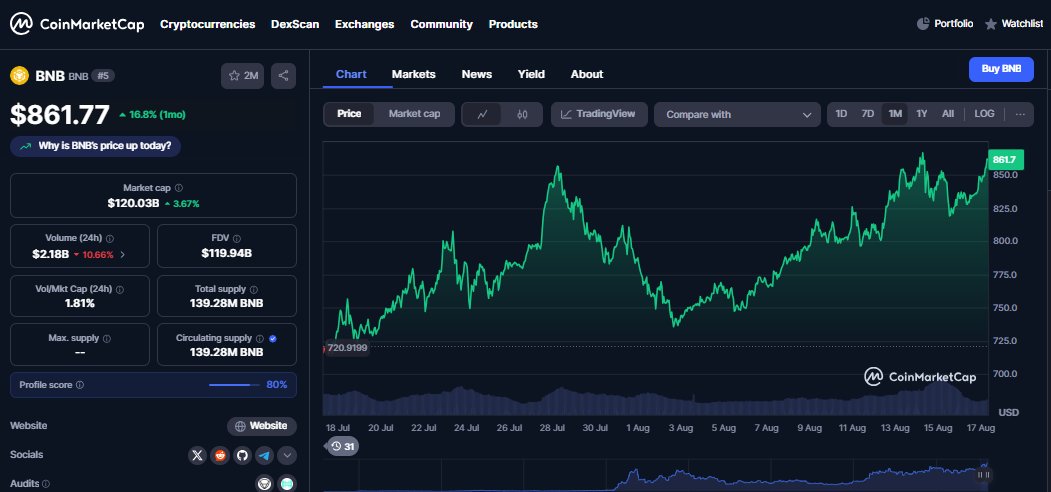Image resolution: width=1051 pixels, height=492 pixels.
Task: Add BNB to watchlist via 2M star
Action: [x=243, y=76]
